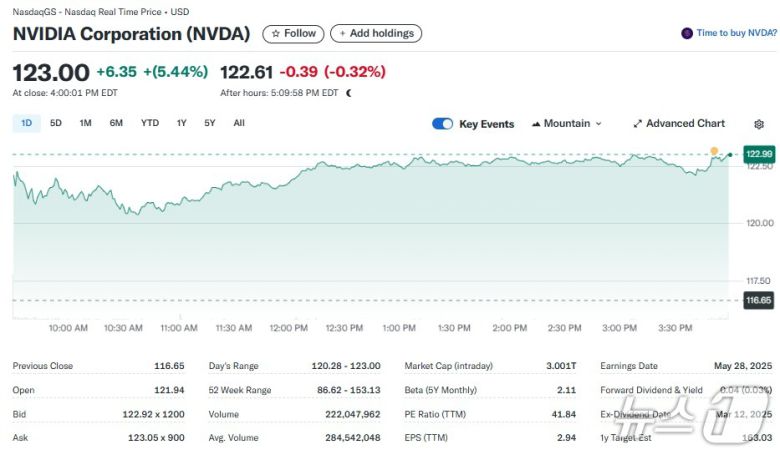Viewport: 780px width, 455px height.
Task: Open the Advanced Chart link
Action: (x=685, y=124)
